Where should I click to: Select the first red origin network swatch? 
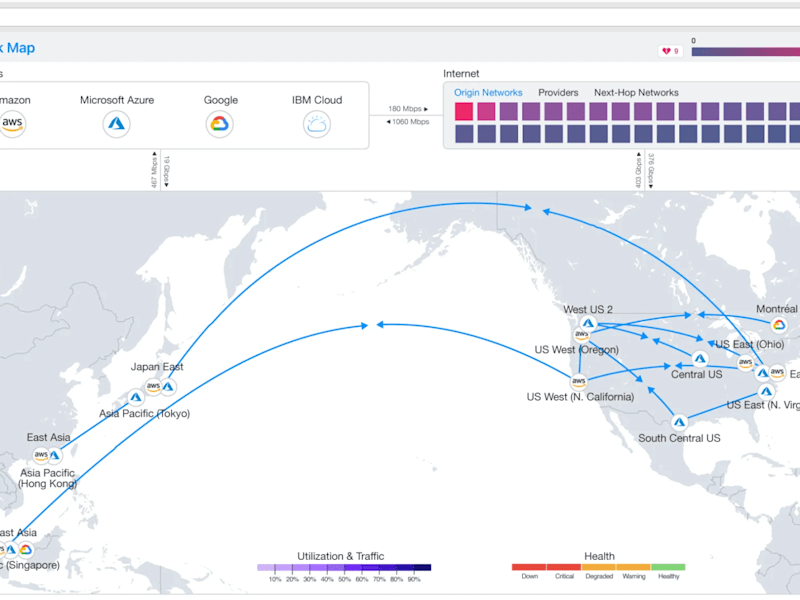tap(464, 111)
